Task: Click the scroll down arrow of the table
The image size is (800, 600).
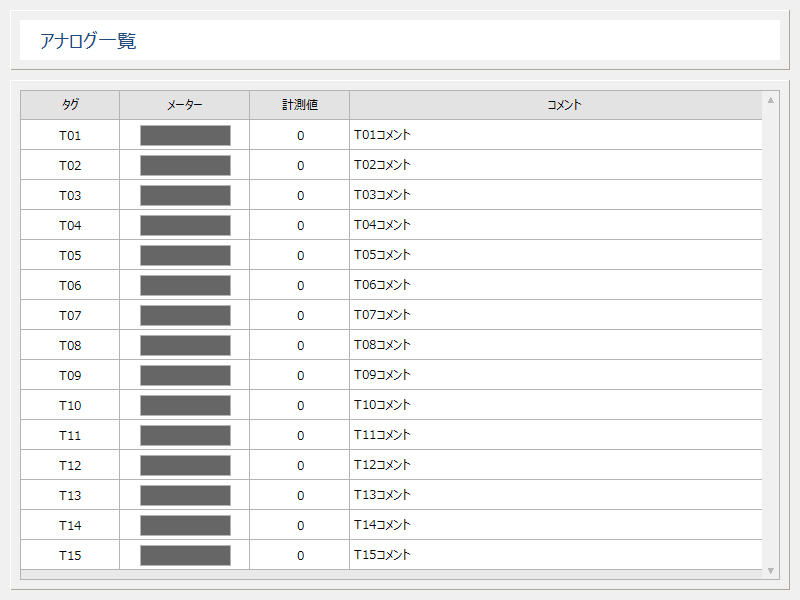Action: pyautogui.click(x=770, y=570)
